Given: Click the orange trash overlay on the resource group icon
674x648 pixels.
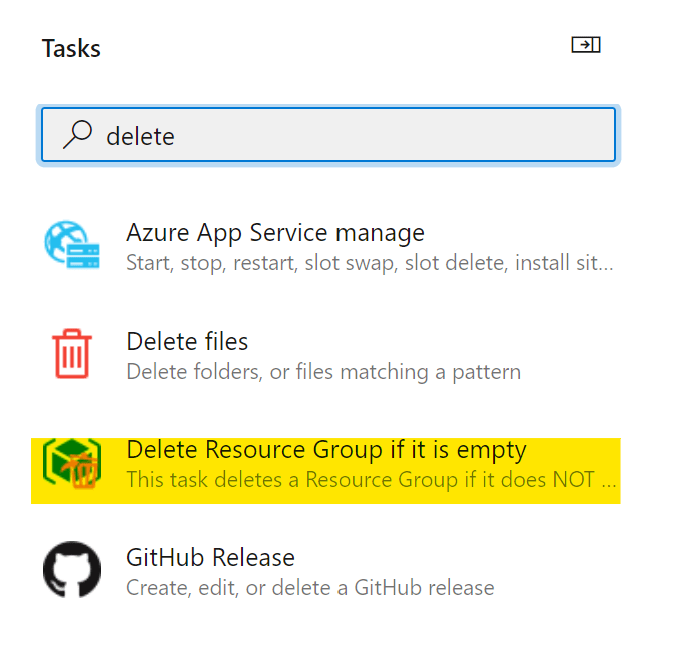Looking at the screenshot, I should 84,471.
